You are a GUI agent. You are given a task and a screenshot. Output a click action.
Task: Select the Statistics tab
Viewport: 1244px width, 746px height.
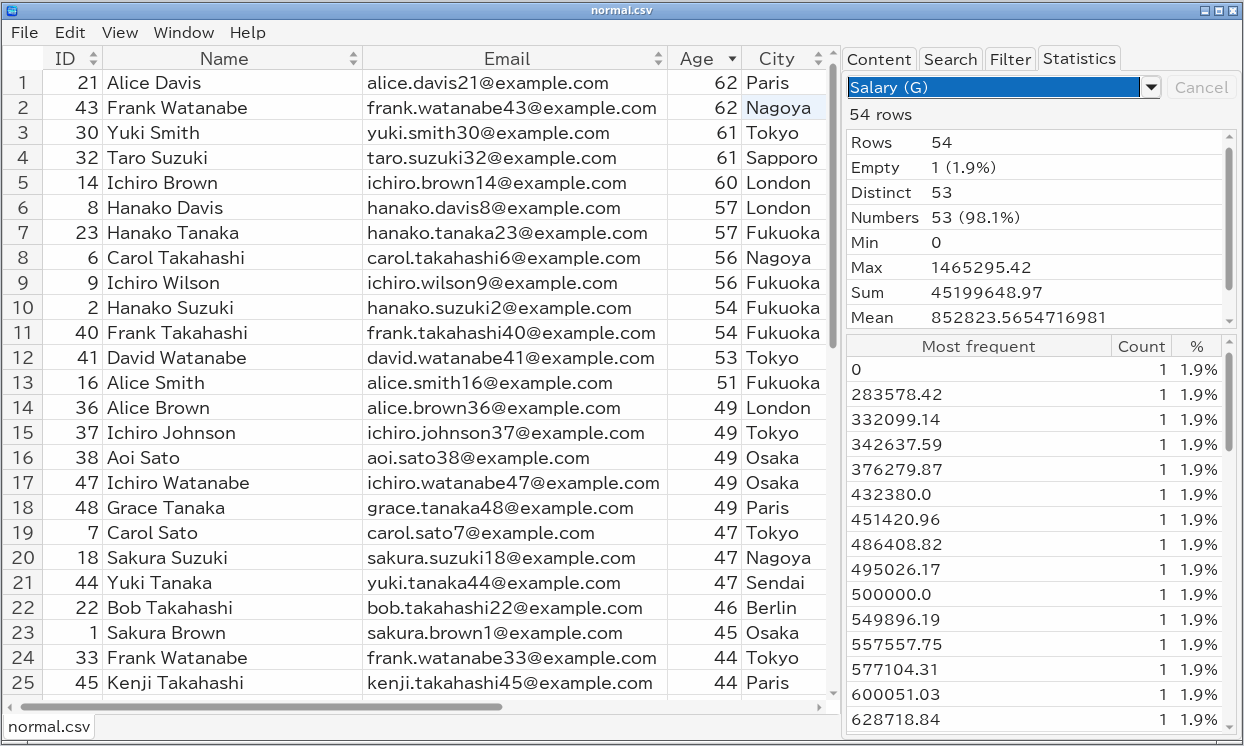1079,59
